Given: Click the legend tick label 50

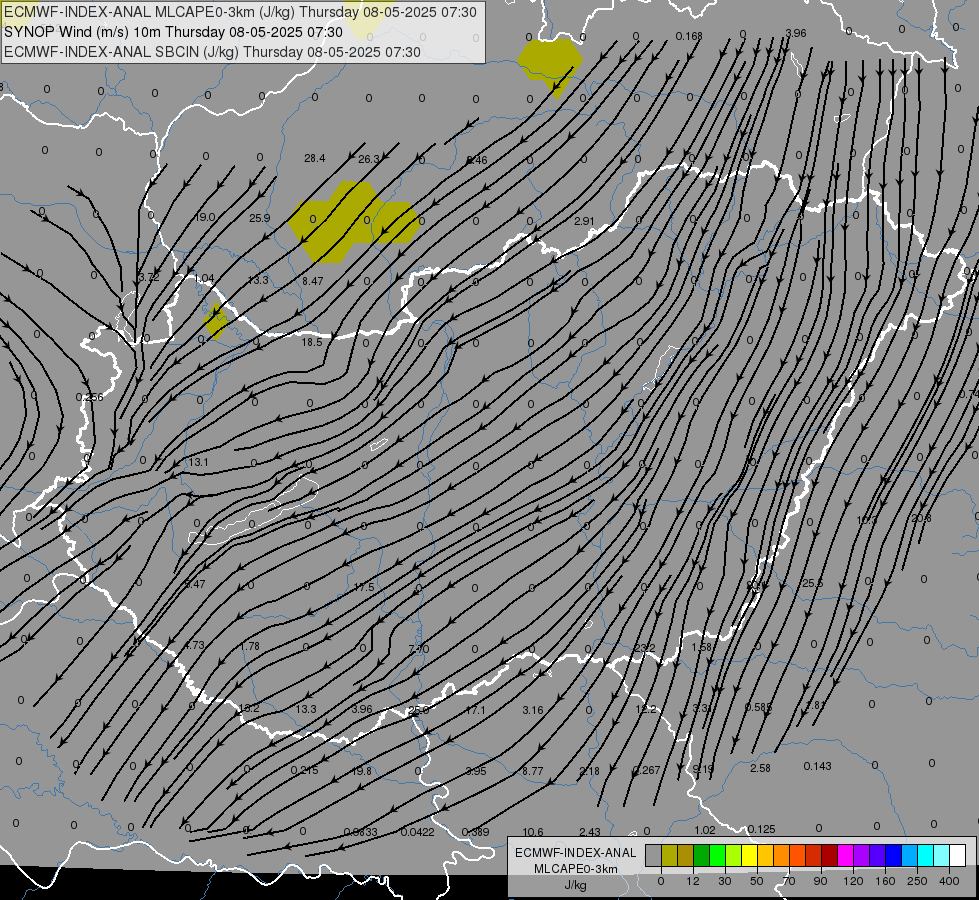Looking at the screenshot, I should pos(757,881).
